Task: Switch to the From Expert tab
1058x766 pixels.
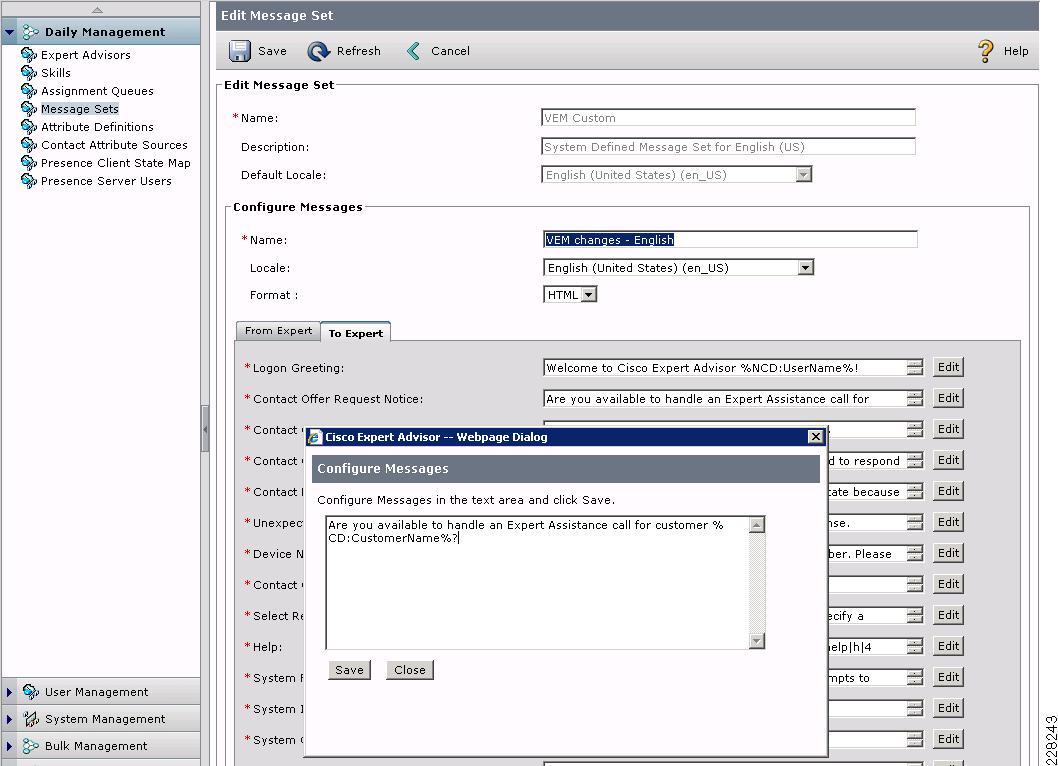Action: pyautogui.click(x=278, y=331)
